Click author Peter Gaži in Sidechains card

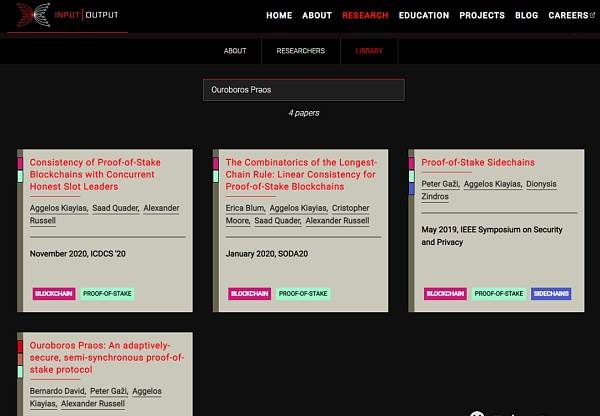(440, 184)
